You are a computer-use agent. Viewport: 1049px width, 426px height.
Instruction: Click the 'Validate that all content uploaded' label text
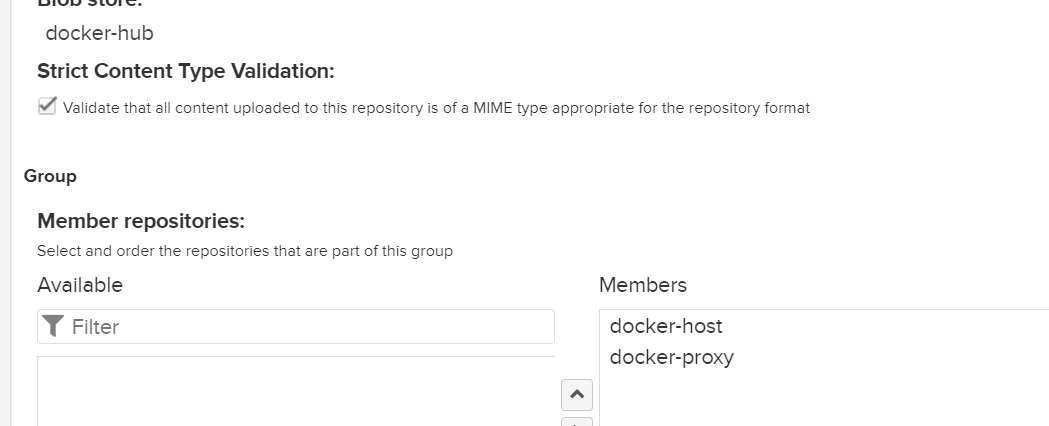(436, 108)
